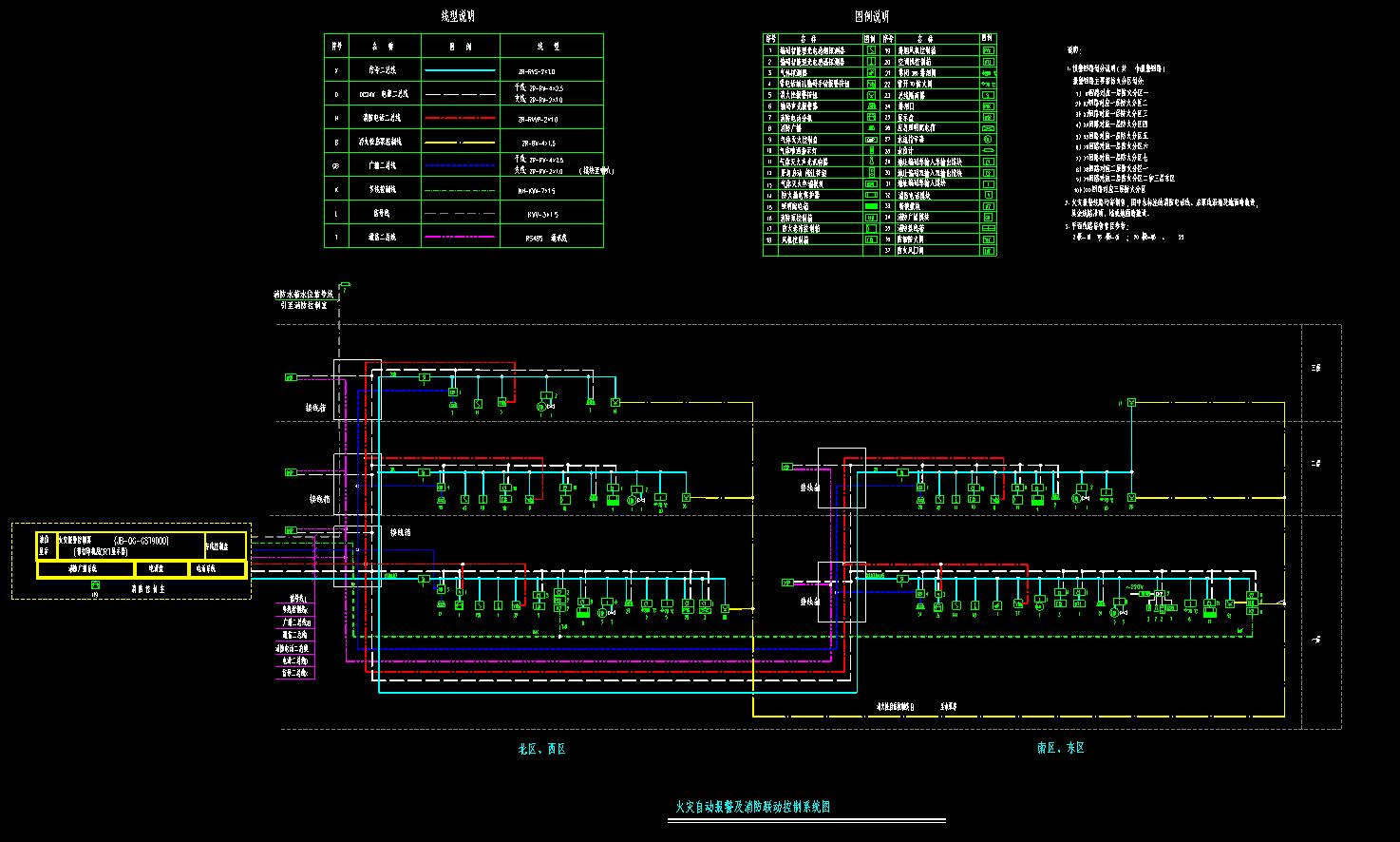Select the top-left white junction box in north zone
Image resolution: width=1400 pixels, height=842 pixels.
[x=357, y=390]
